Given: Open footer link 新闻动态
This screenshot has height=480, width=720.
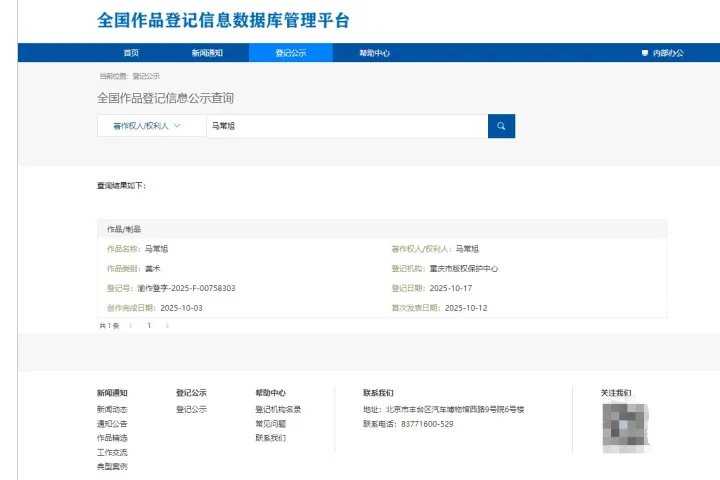Looking at the screenshot, I should [112, 409].
